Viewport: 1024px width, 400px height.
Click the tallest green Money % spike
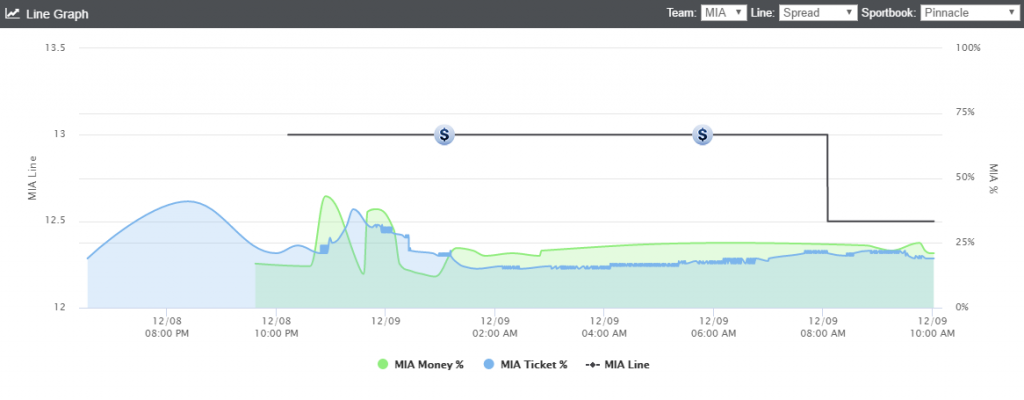[x=327, y=197]
